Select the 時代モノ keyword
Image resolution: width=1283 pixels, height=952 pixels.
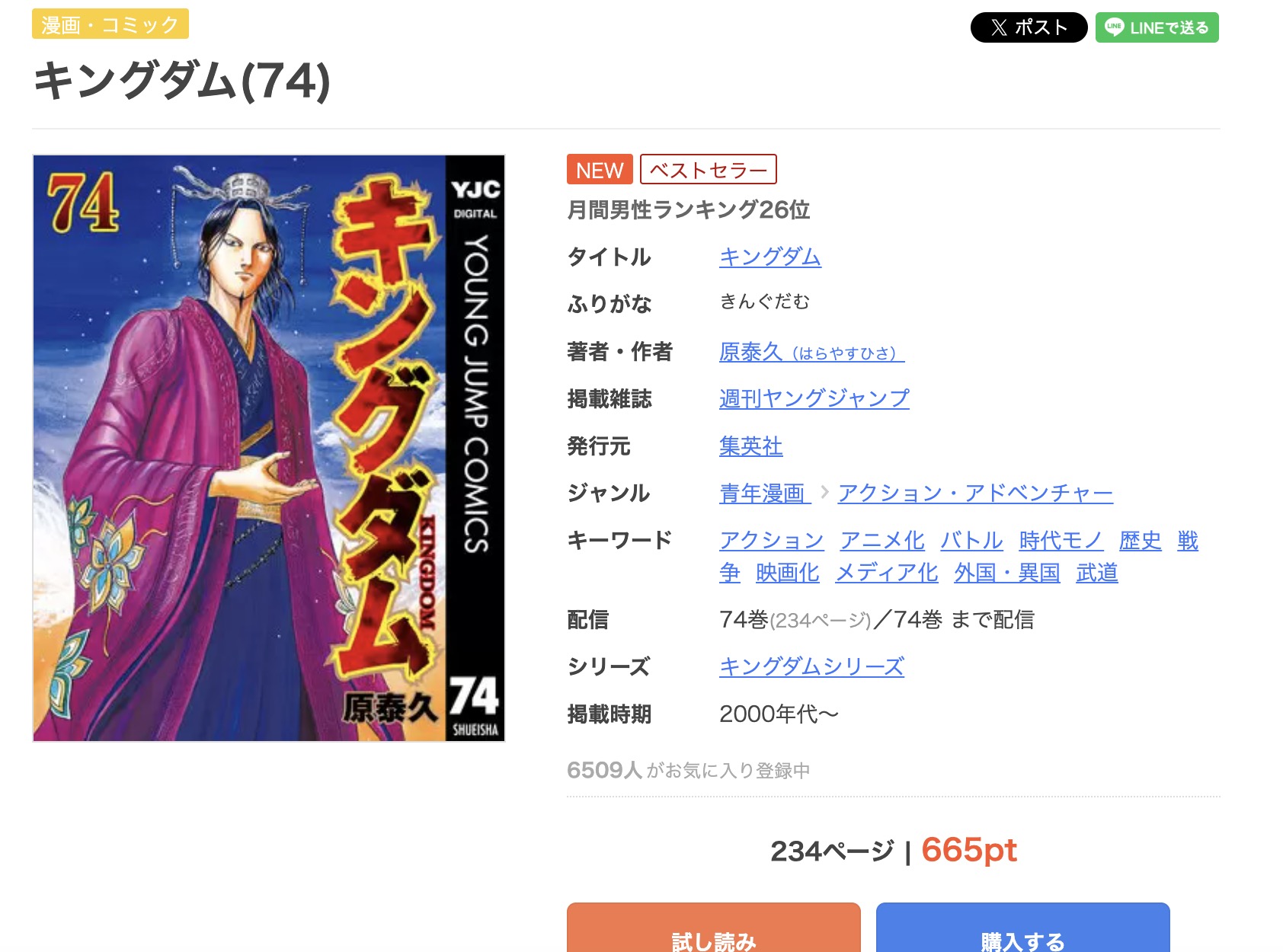pos(1061,540)
